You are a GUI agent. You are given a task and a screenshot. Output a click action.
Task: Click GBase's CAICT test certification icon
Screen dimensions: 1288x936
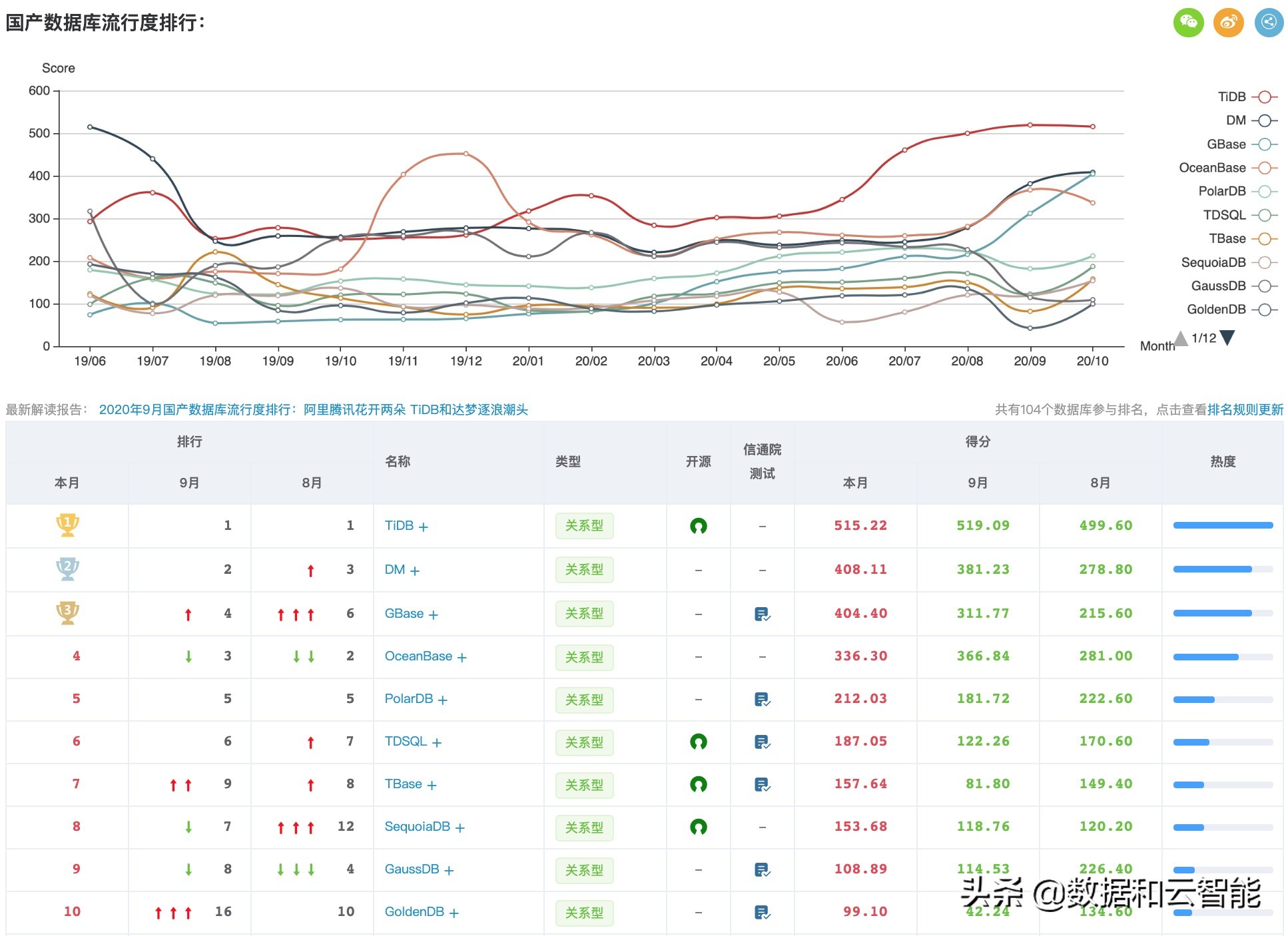pyautogui.click(x=762, y=614)
